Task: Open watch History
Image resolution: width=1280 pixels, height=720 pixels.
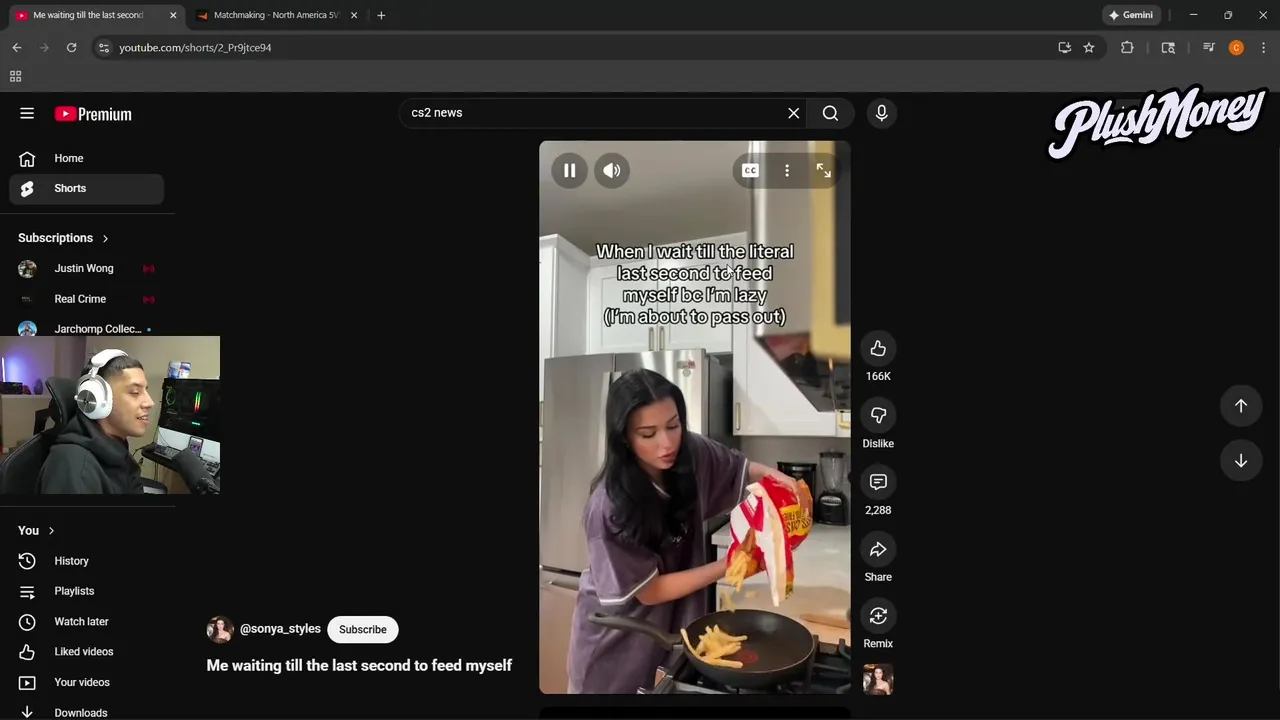Action: coord(87,561)
